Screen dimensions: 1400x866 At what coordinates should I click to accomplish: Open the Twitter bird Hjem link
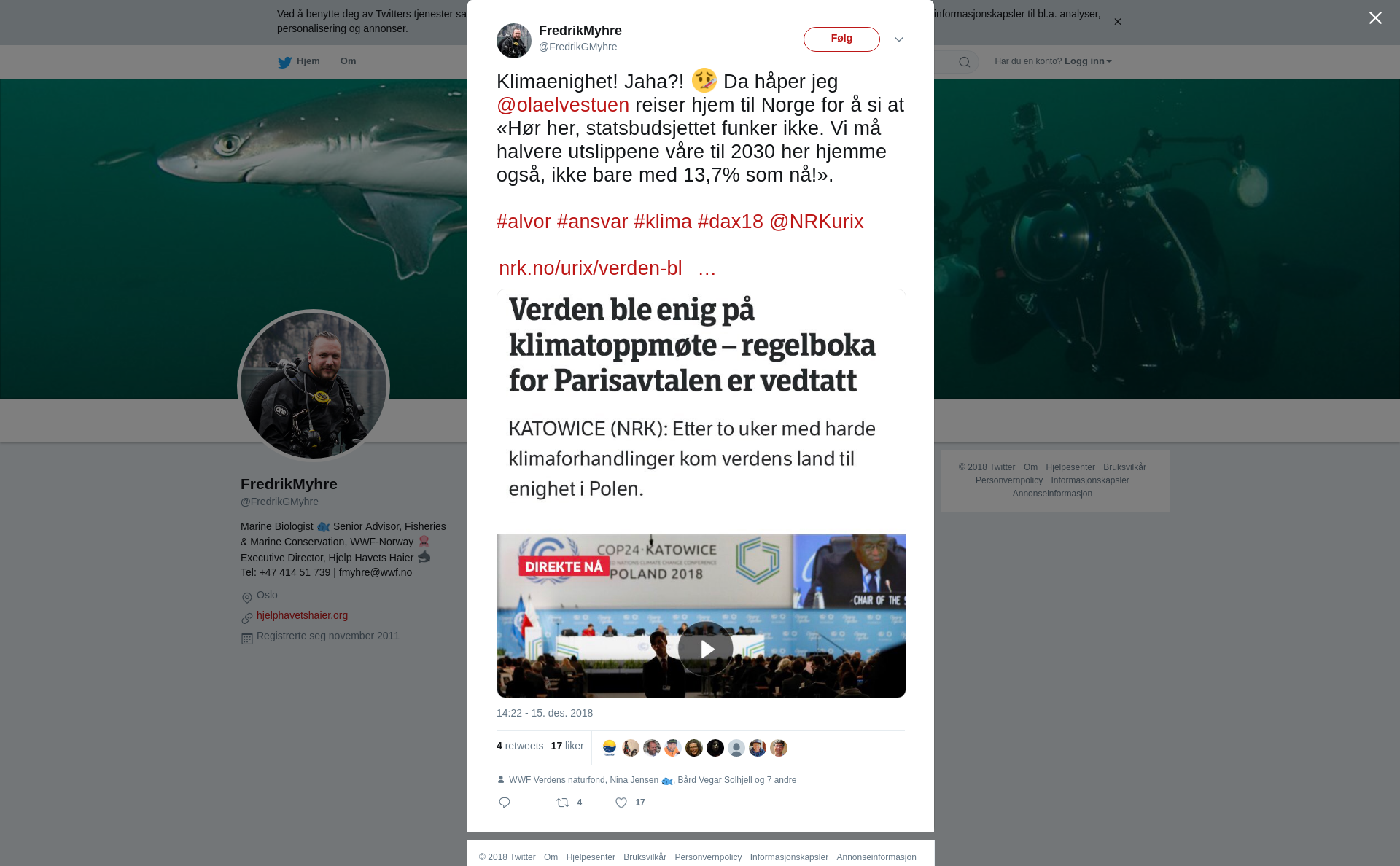pyautogui.click(x=299, y=61)
